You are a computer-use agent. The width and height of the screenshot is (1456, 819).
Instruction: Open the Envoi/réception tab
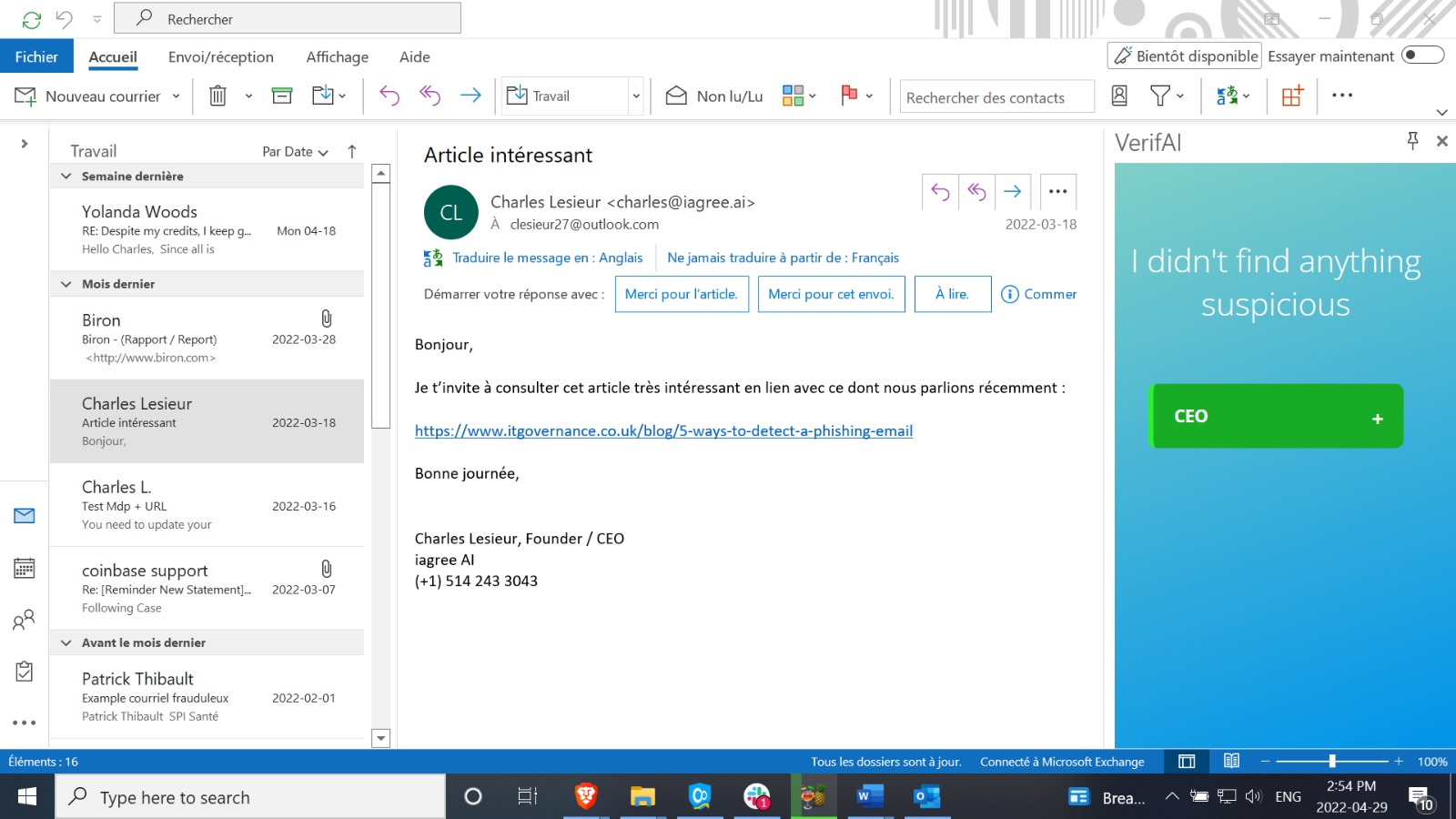[221, 57]
